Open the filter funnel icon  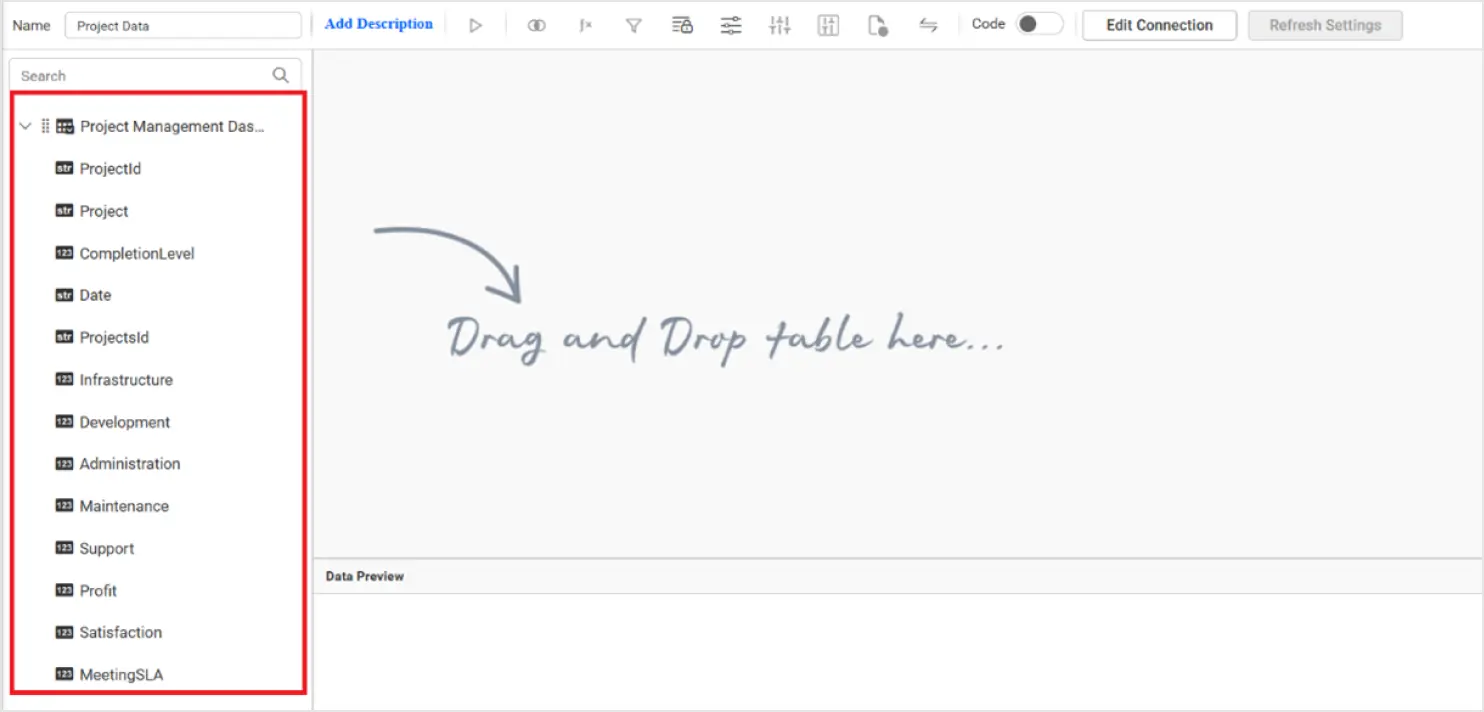[x=633, y=24]
